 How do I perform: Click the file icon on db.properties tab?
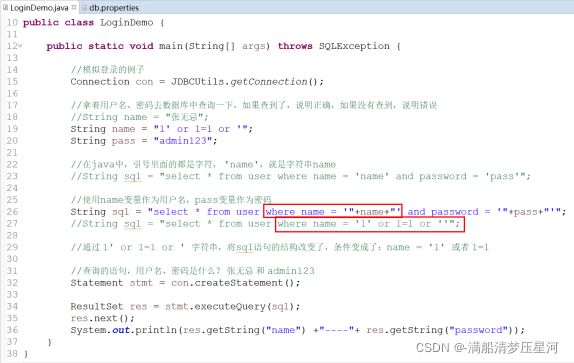pyautogui.click(x=85, y=7)
